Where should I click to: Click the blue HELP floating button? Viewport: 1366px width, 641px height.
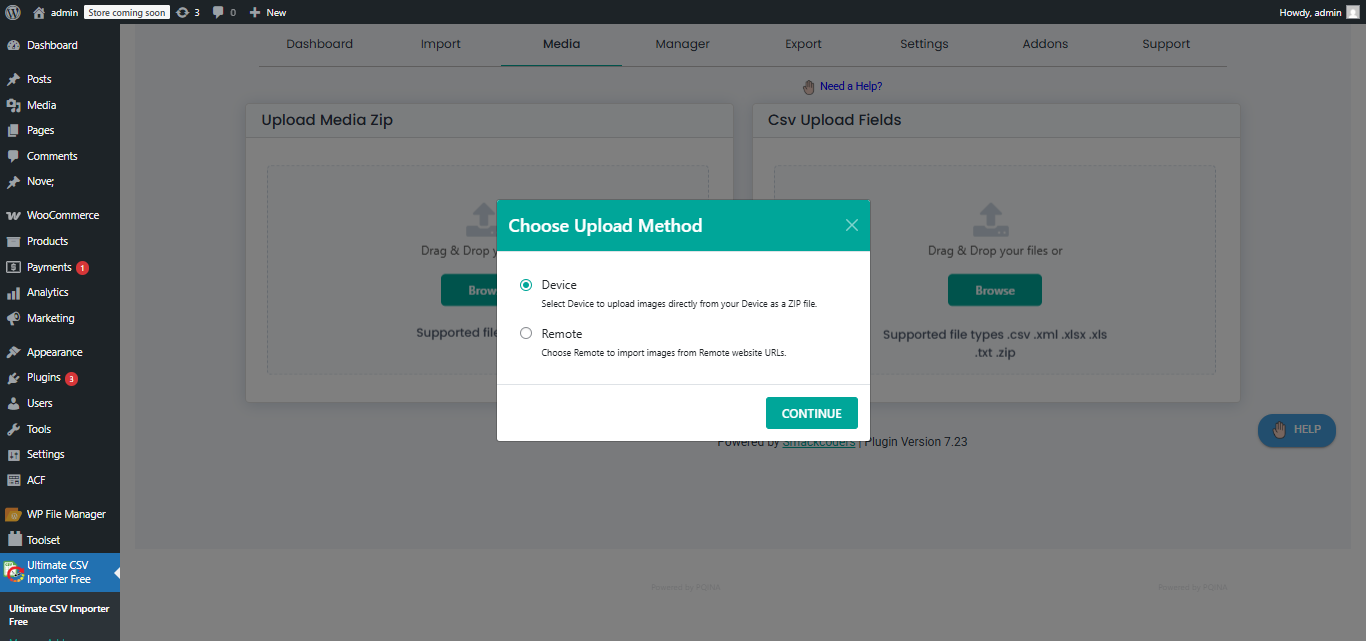coord(1296,430)
